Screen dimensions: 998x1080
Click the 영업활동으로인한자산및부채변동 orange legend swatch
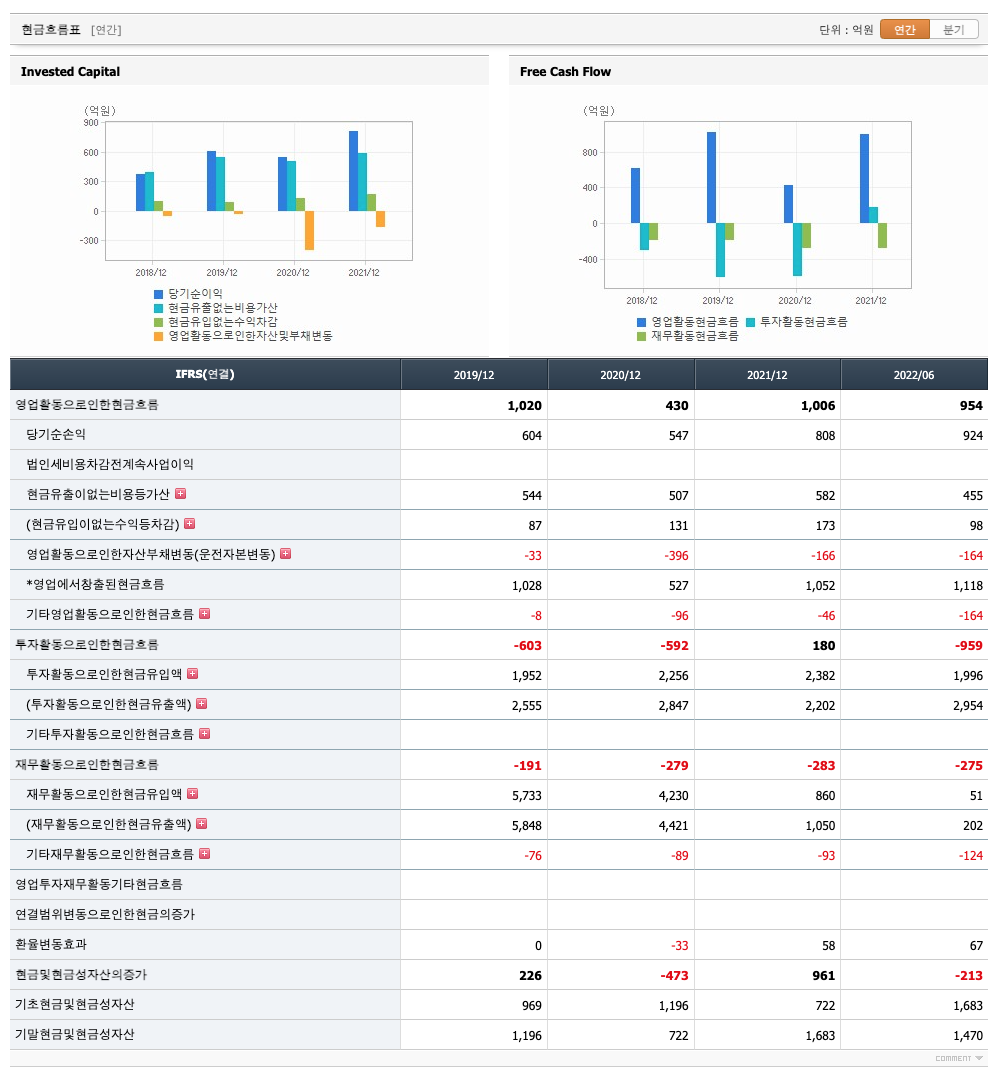click(158, 336)
